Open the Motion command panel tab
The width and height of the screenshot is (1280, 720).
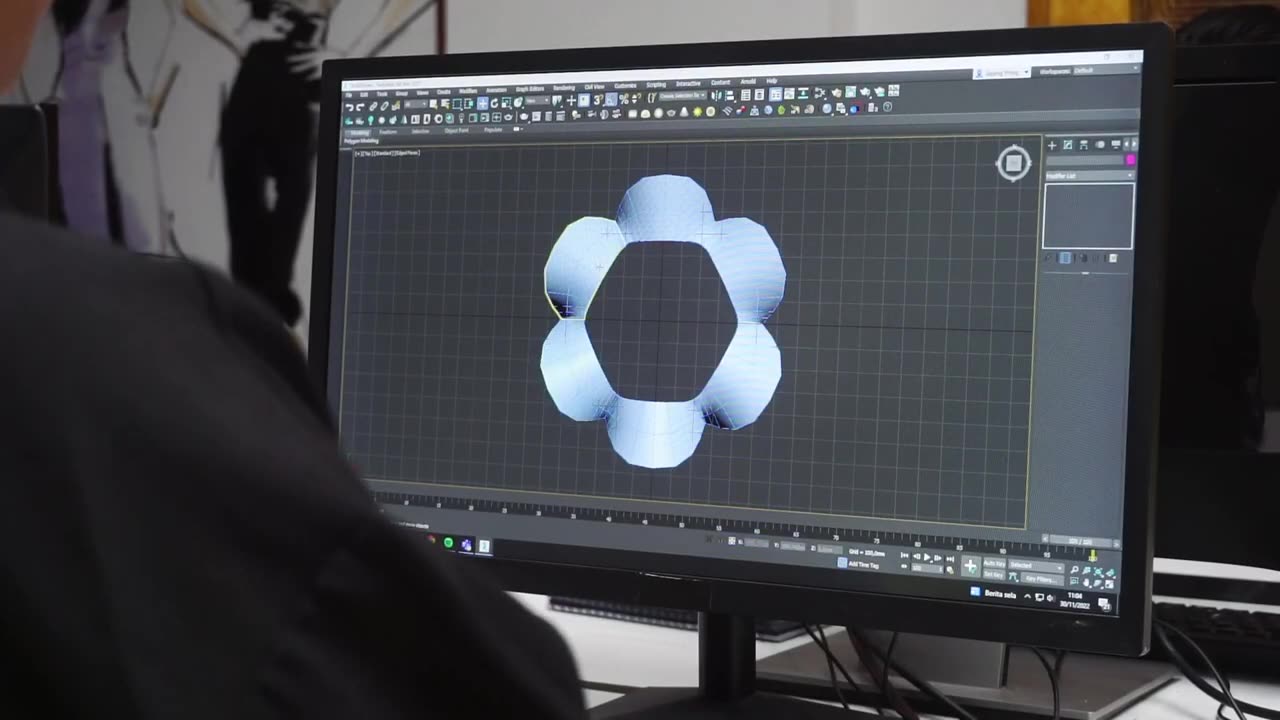click(x=1099, y=145)
